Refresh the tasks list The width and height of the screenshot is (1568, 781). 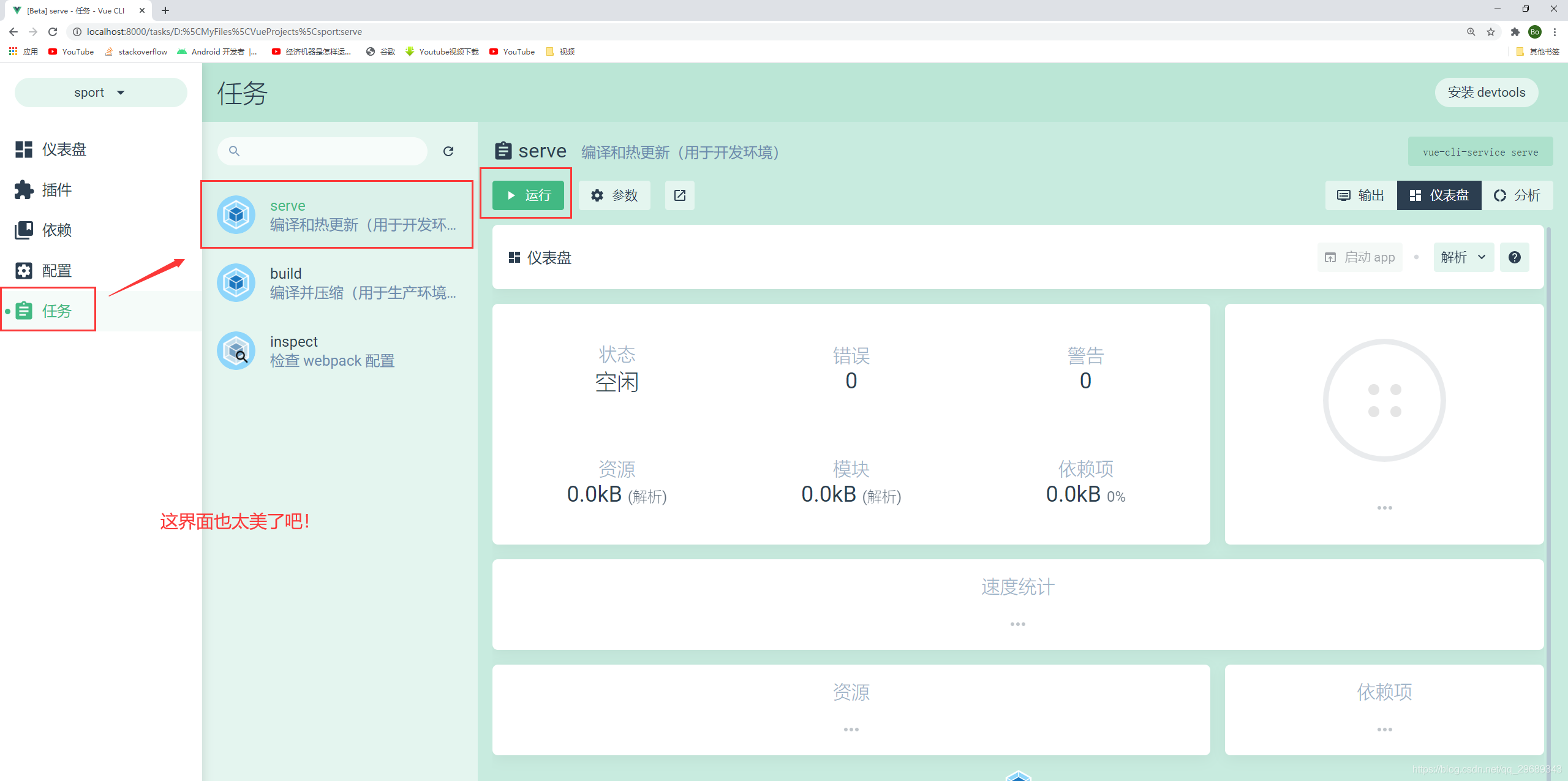point(449,151)
